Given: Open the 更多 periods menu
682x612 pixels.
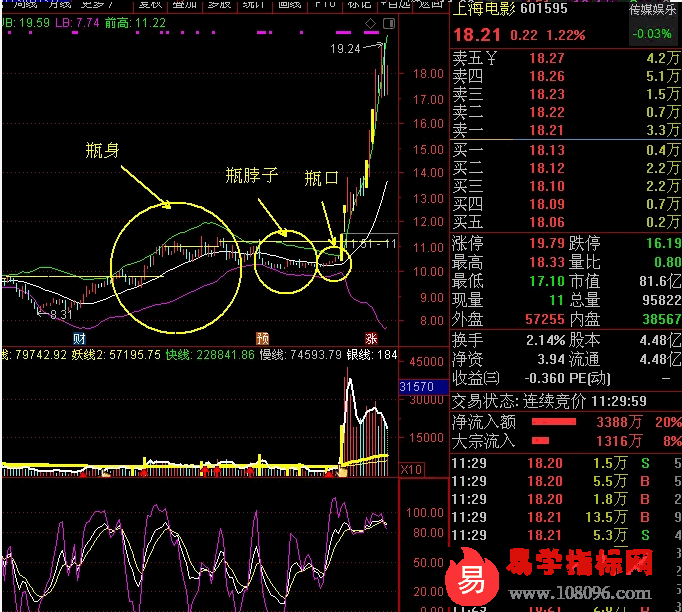Looking at the screenshot, I should 97,4.
